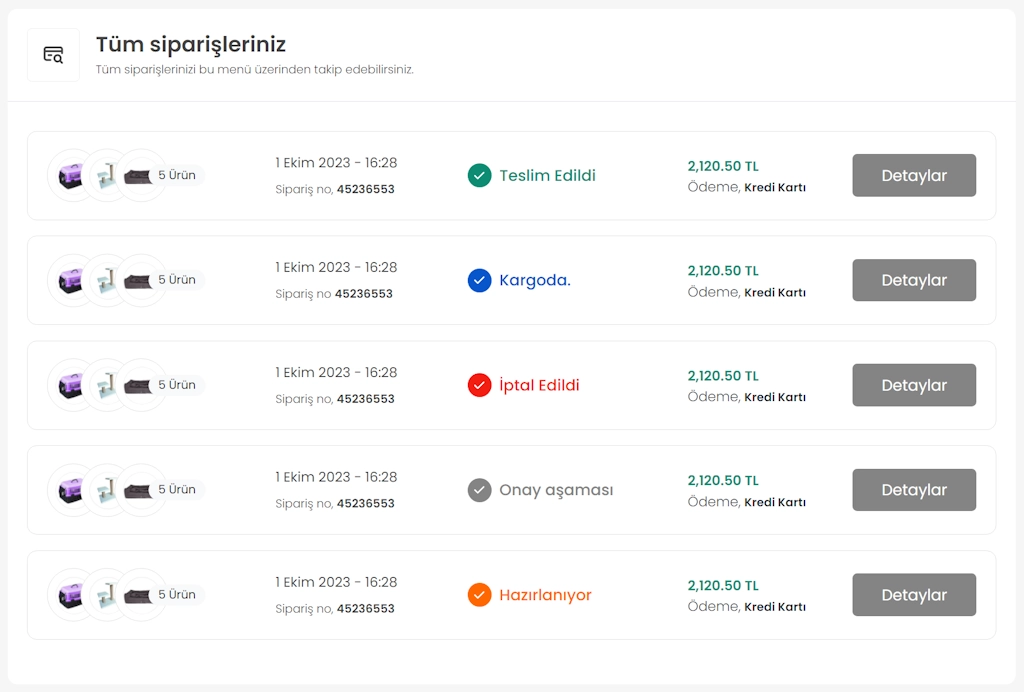
Task: Click Kredi Kartı payment text in Teslim Edildi row
Action: [x=775, y=187]
